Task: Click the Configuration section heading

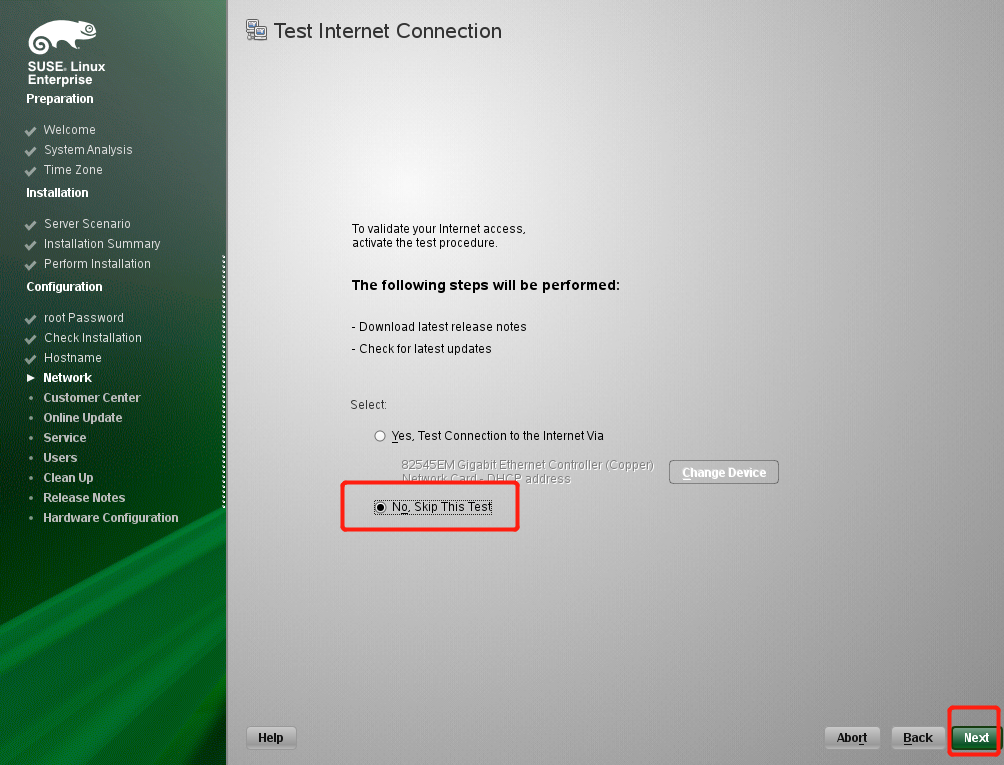Action: tap(64, 287)
